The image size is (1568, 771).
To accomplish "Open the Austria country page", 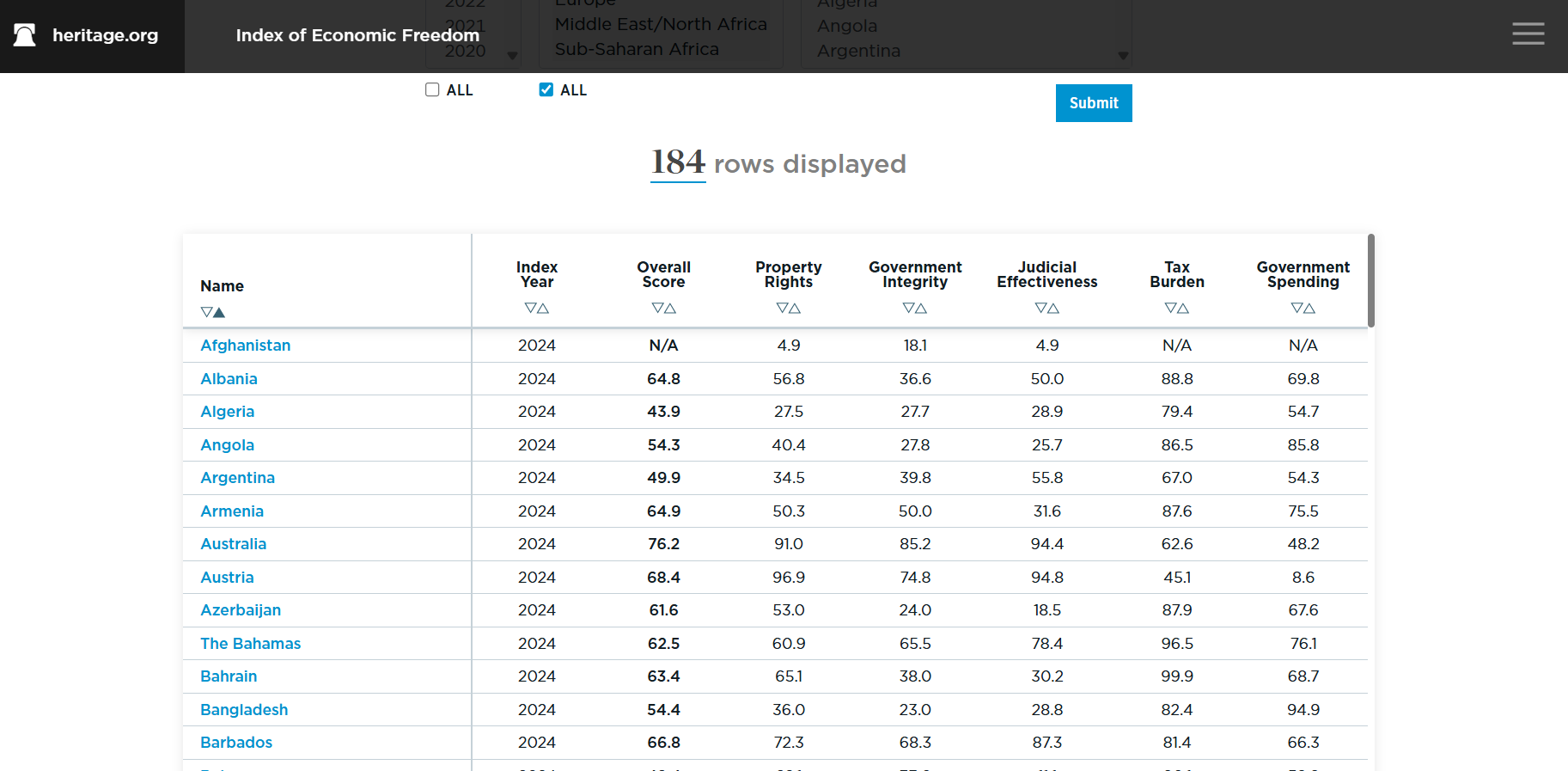I will pos(227,578).
